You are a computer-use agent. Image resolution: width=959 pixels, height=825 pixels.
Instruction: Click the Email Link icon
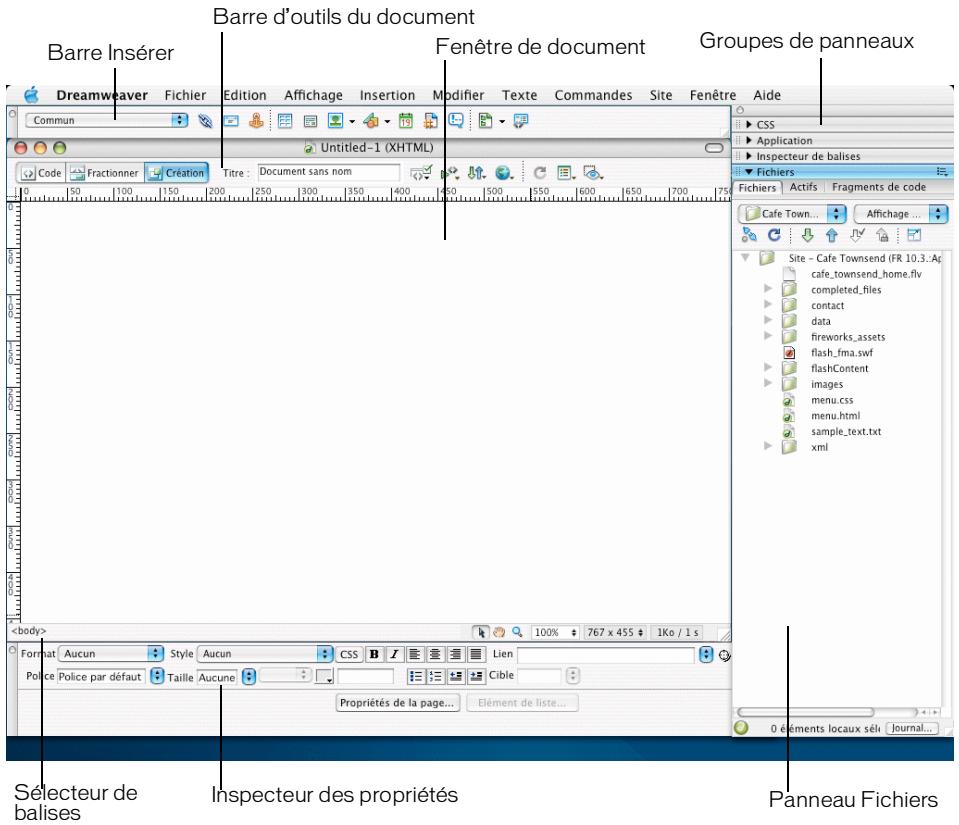pos(231,121)
